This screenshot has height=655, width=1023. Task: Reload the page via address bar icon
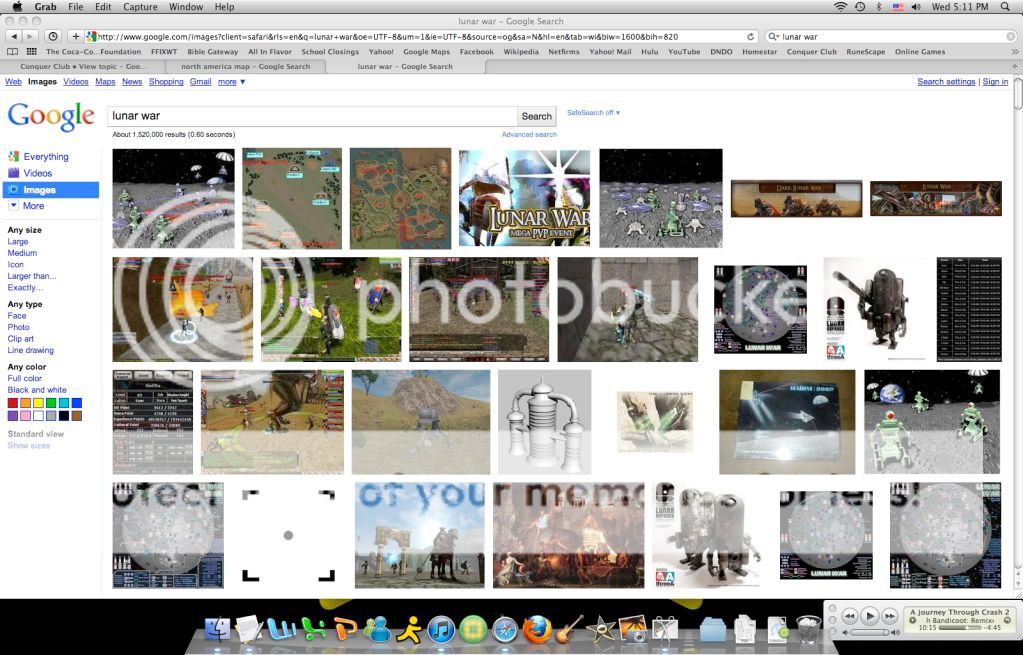pos(750,37)
